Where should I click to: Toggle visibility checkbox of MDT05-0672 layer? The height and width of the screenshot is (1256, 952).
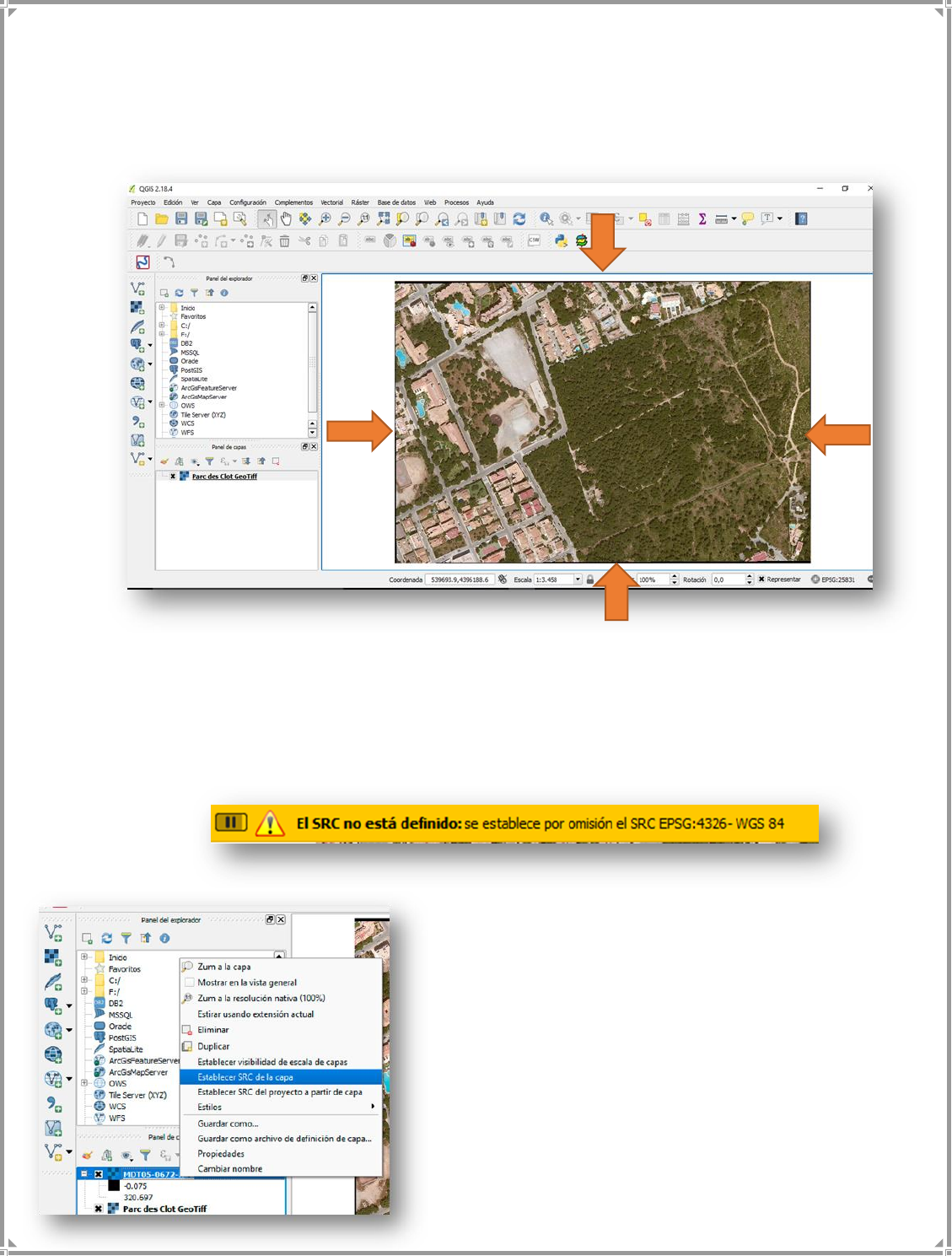[98, 1174]
